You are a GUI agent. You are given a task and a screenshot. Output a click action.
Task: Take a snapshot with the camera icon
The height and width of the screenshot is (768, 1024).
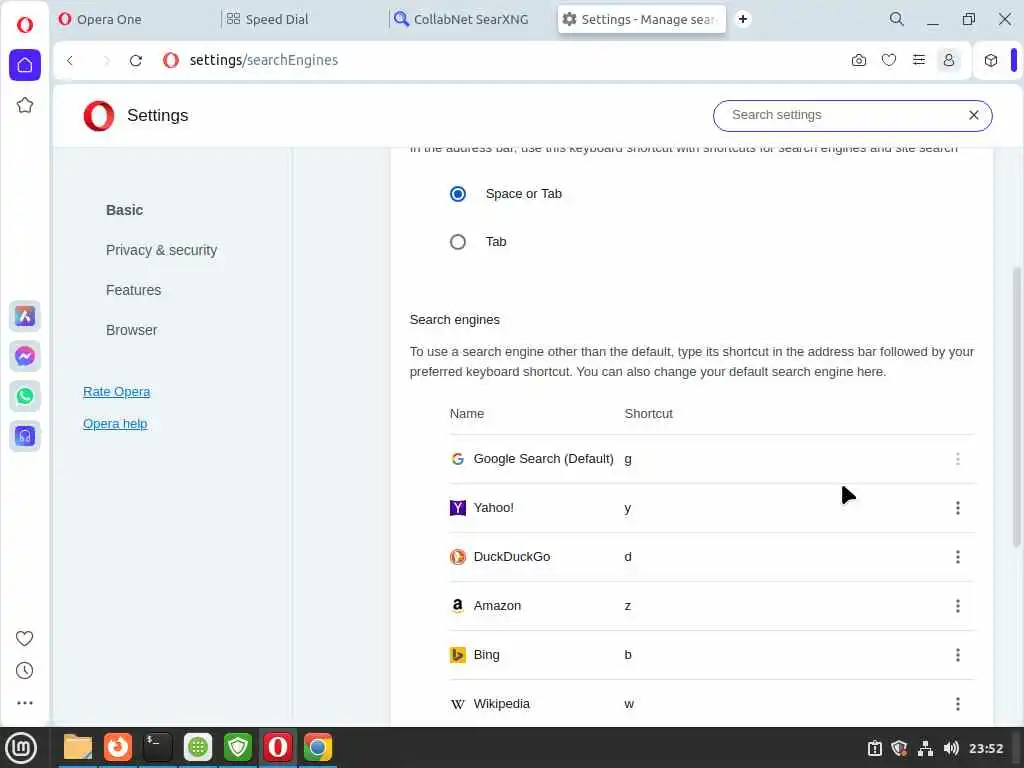coord(859,60)
